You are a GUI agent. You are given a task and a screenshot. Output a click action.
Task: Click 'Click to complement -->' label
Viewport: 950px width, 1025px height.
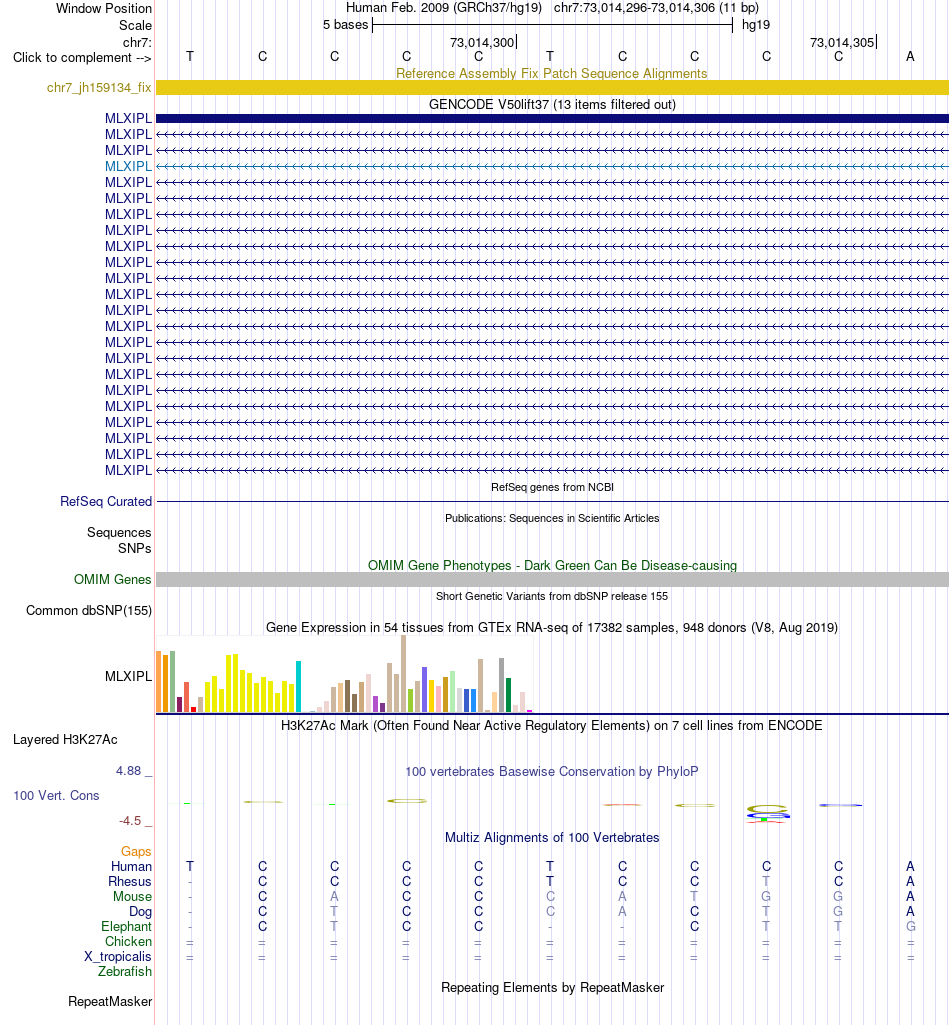(x=82, y=58)
